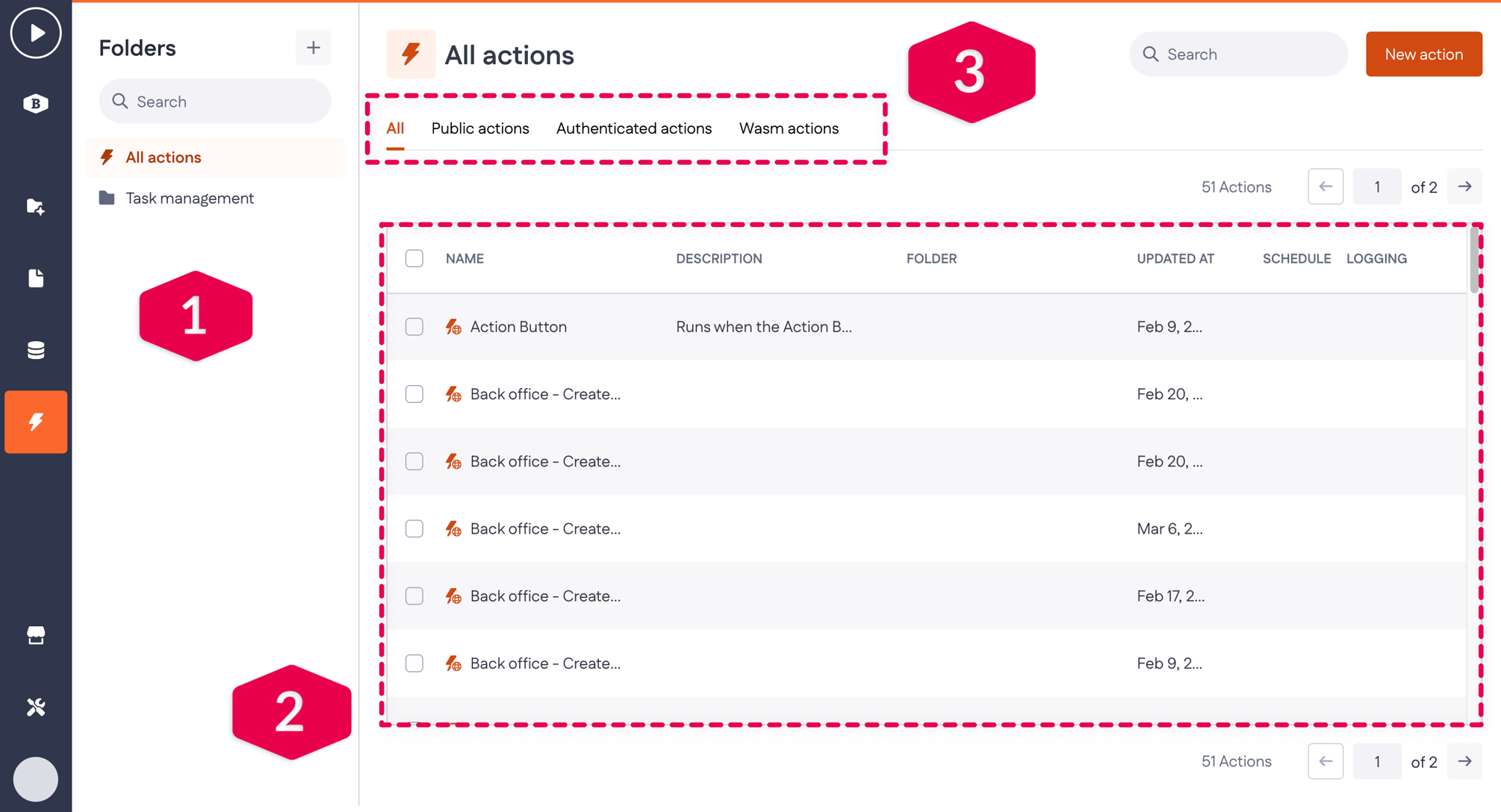The image size is (1501, 812).
Task: Switch to the All tab
Action: [395, 128]
